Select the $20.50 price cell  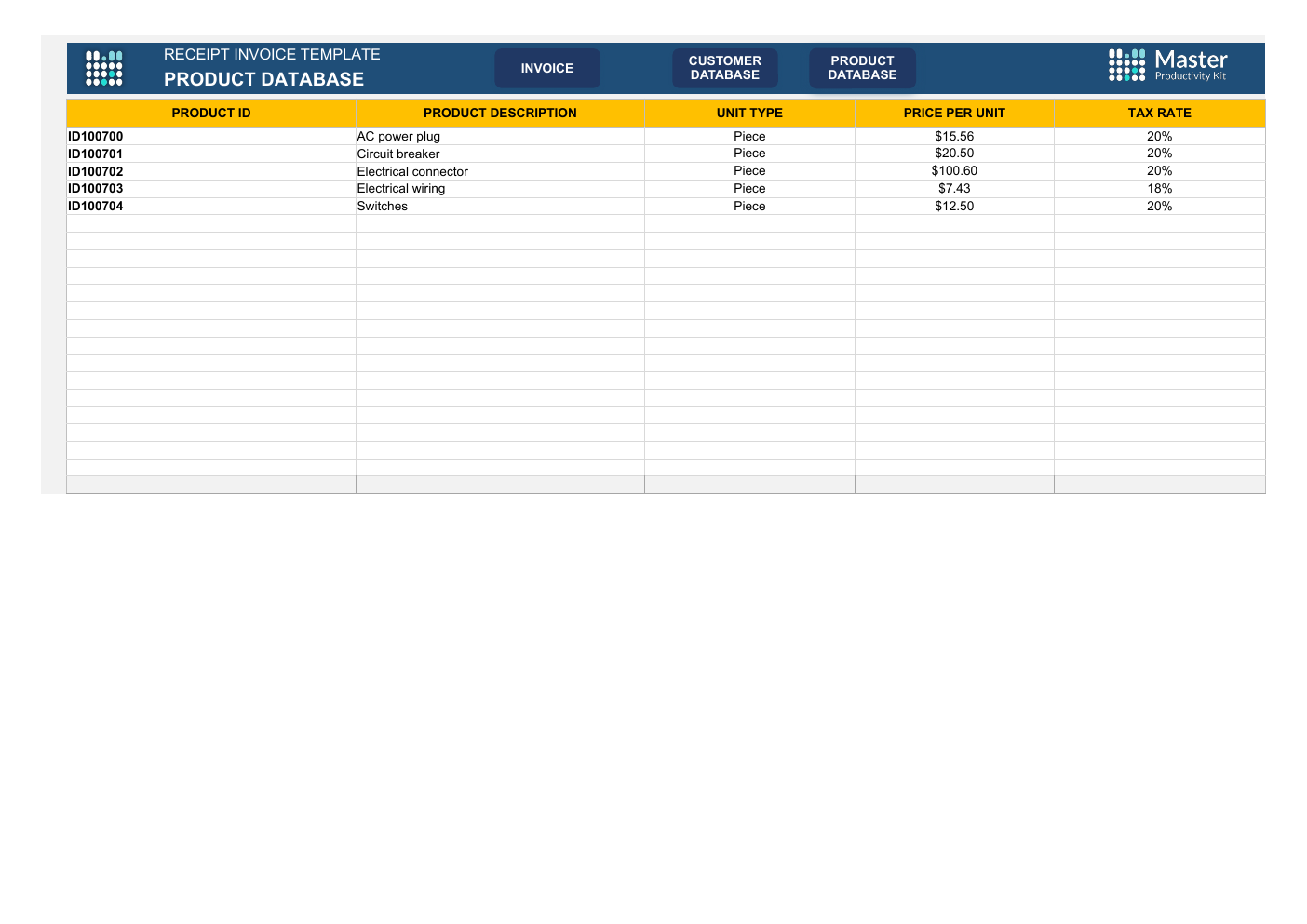tap(954, 154)
